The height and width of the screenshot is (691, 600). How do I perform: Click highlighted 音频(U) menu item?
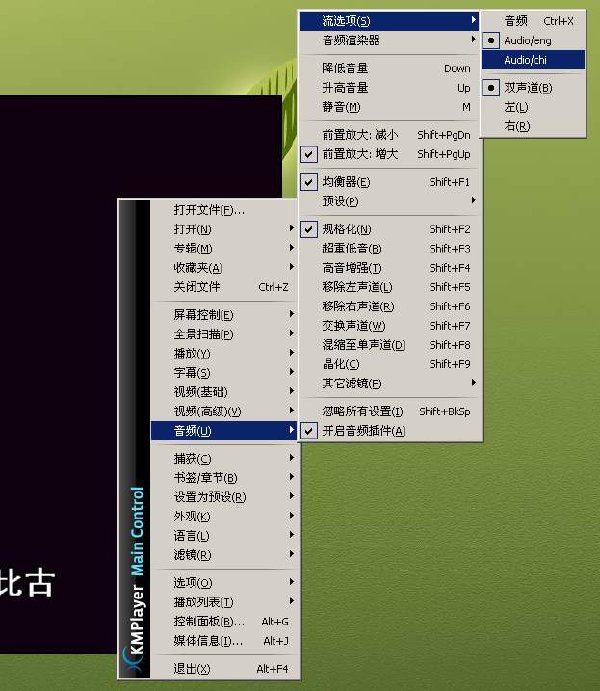225,431
